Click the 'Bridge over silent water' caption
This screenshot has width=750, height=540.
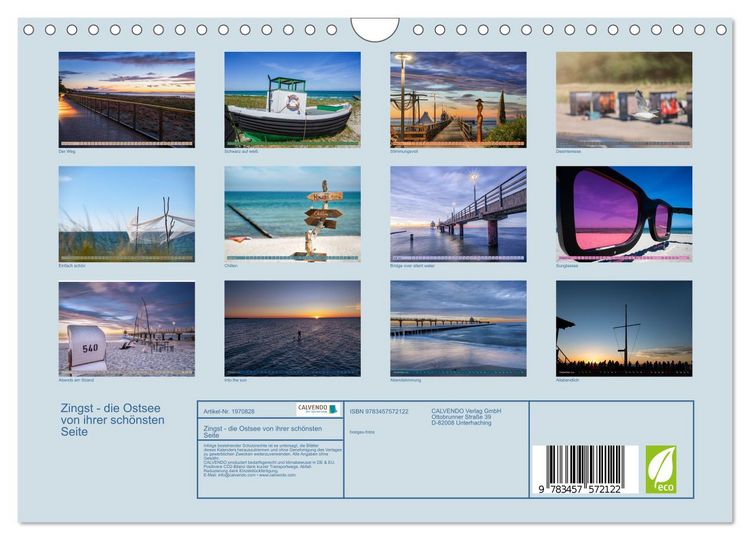click(x=412, y=265)
